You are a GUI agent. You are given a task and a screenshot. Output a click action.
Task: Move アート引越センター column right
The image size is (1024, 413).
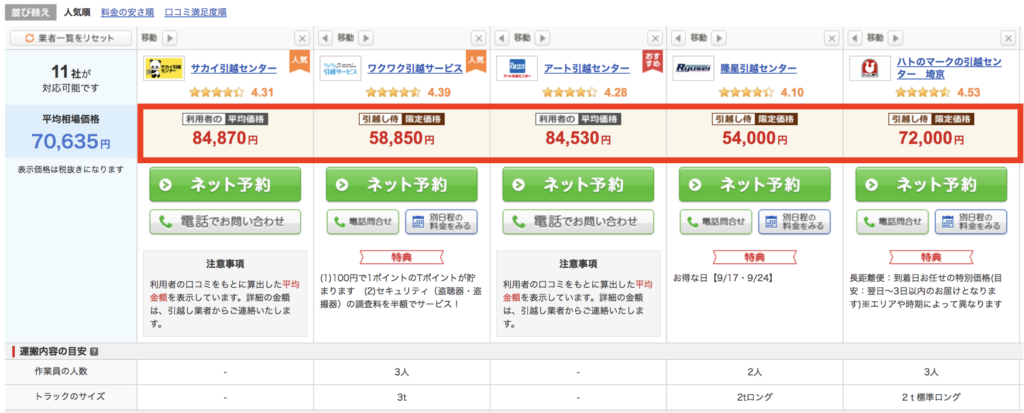point(542,39)
